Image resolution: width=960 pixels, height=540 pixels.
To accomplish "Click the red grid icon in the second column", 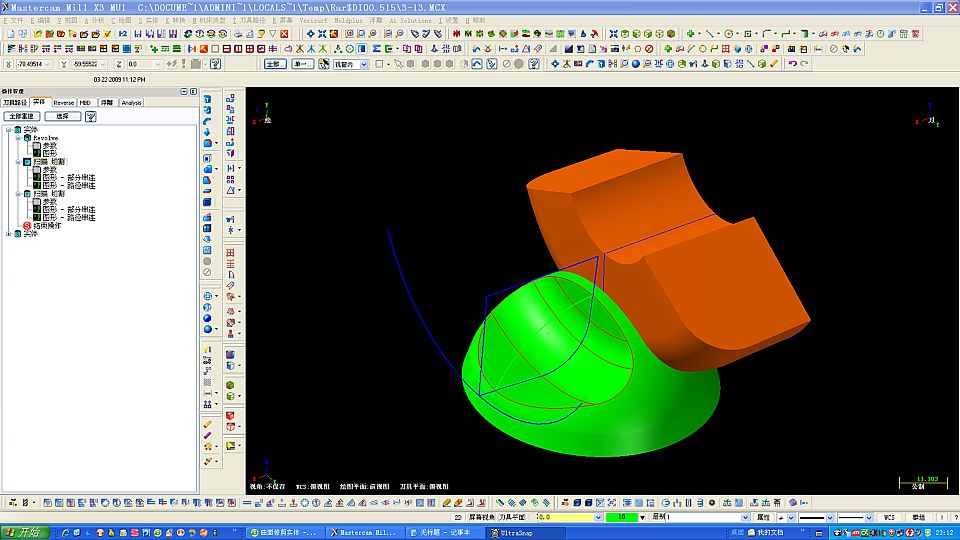I will pyautogui.click(x=230, y=253).
